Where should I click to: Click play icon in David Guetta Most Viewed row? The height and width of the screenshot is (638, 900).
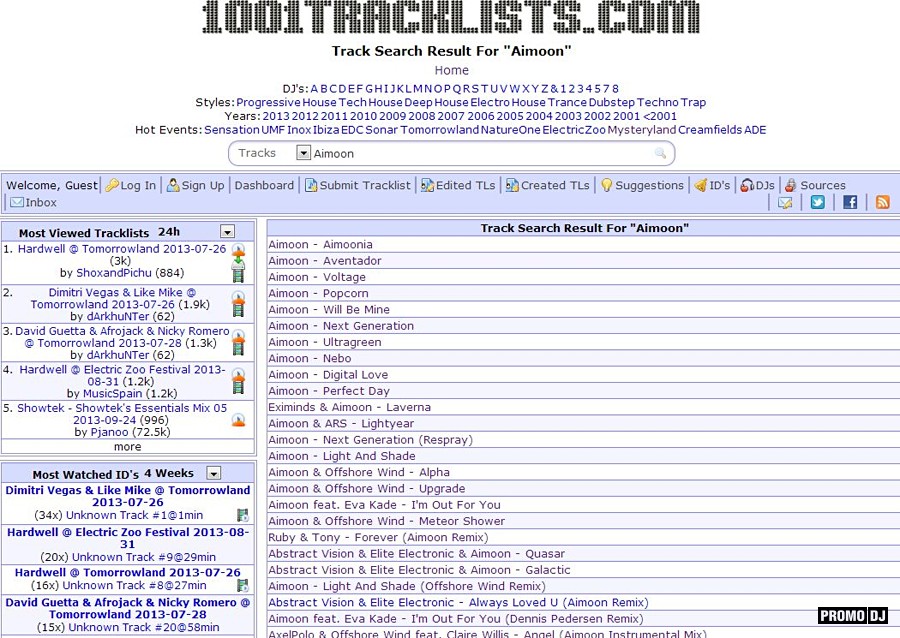[238, 336]
